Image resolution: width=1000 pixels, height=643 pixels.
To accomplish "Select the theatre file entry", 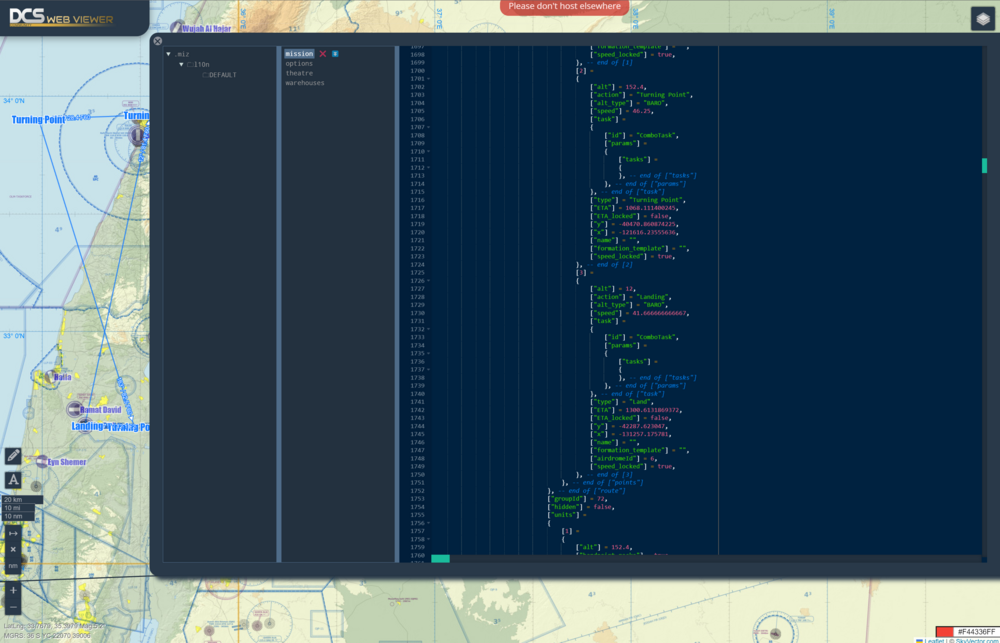I will pyautogui.click(x=299, y=73).
